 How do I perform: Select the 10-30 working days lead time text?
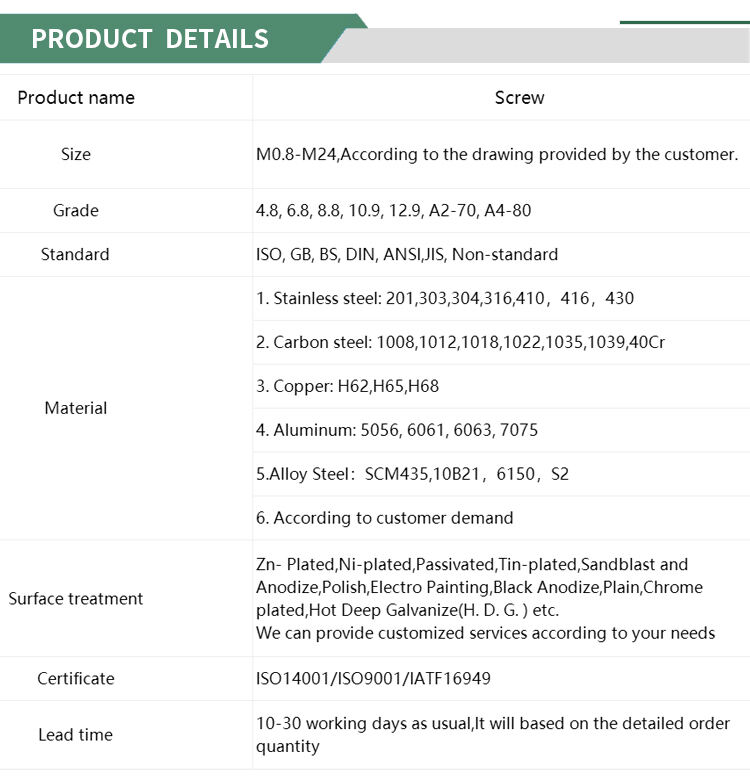coord(493,734)
